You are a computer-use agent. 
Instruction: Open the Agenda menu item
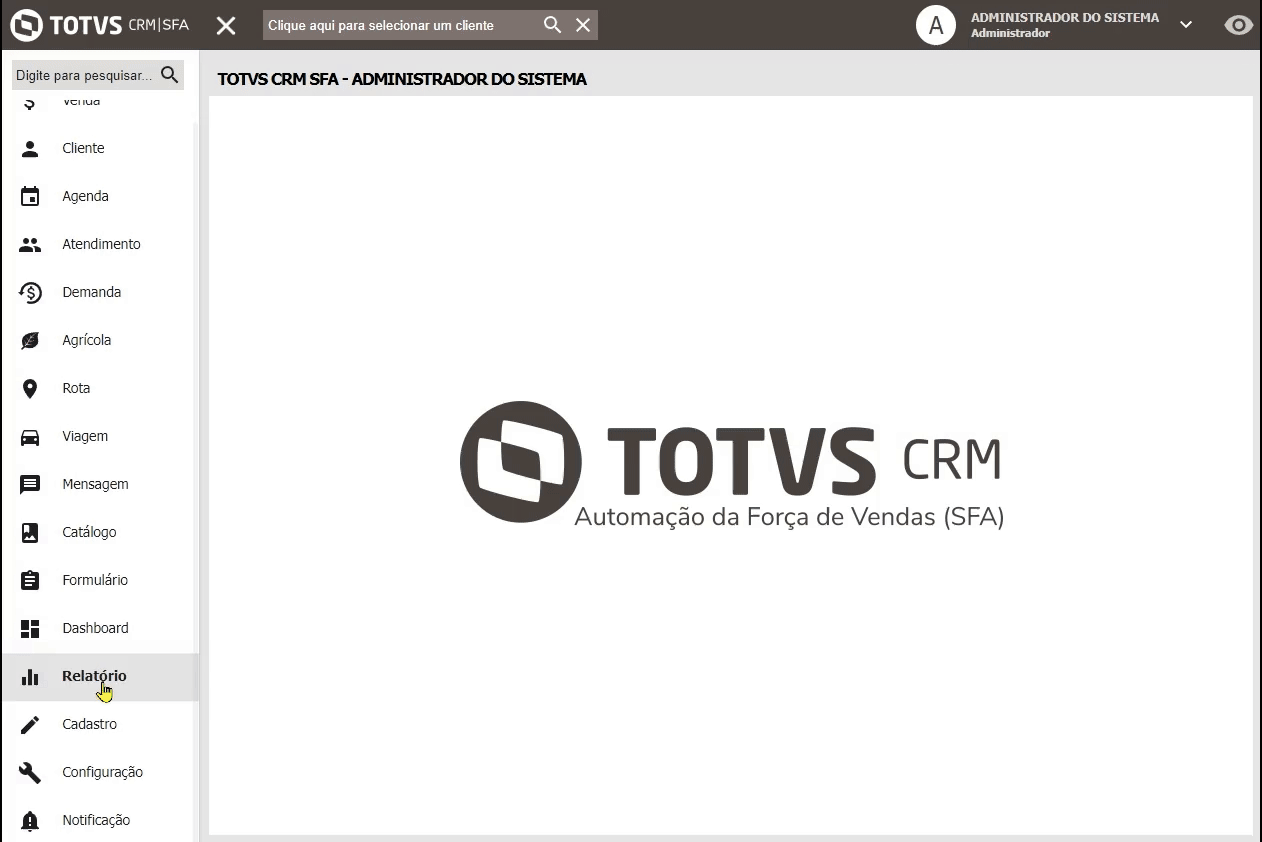click(100, 196)
